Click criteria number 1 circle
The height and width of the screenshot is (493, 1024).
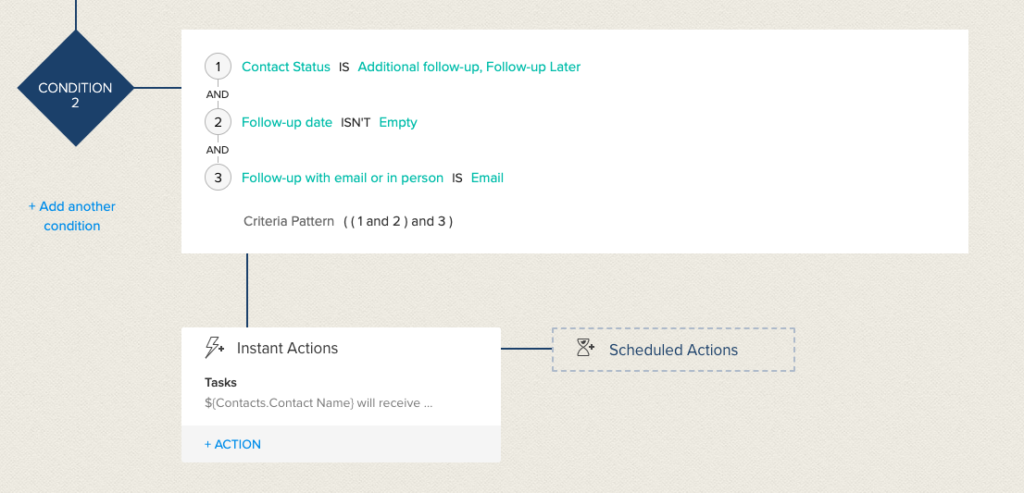[x=217, y=67]
